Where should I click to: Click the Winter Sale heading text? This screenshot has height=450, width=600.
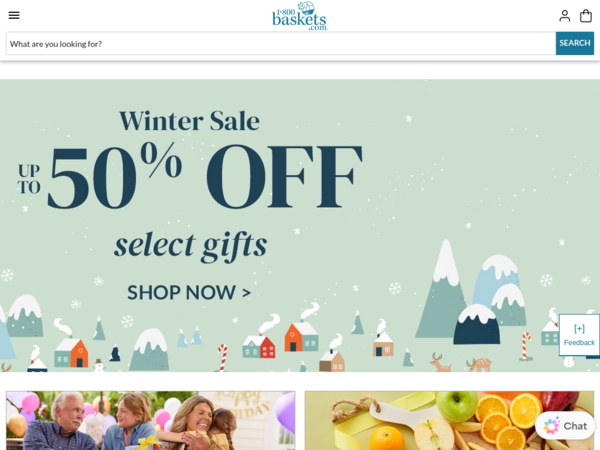pyautogui.click(x=189, y=121)
